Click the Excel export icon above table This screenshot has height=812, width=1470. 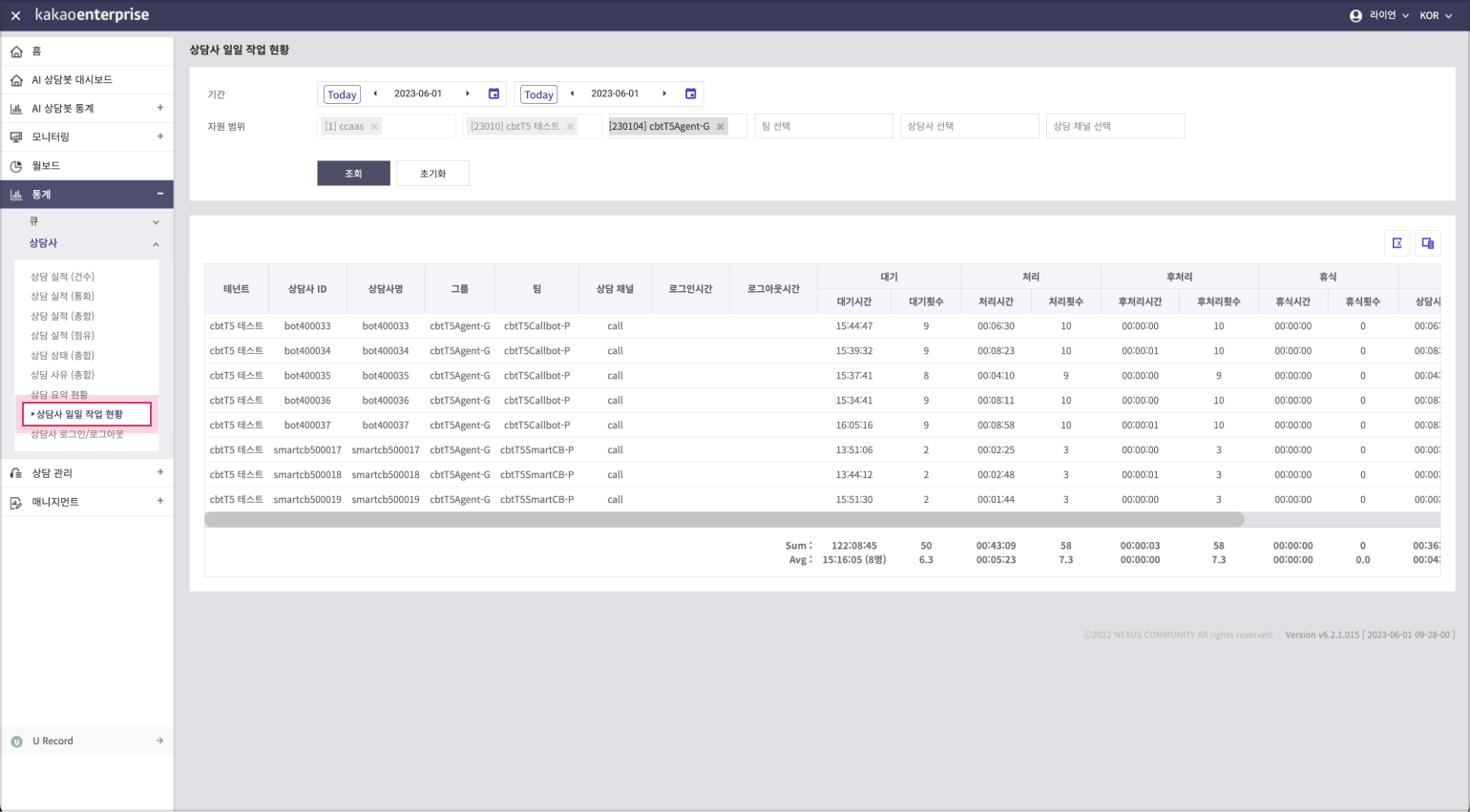(1396, 243)
